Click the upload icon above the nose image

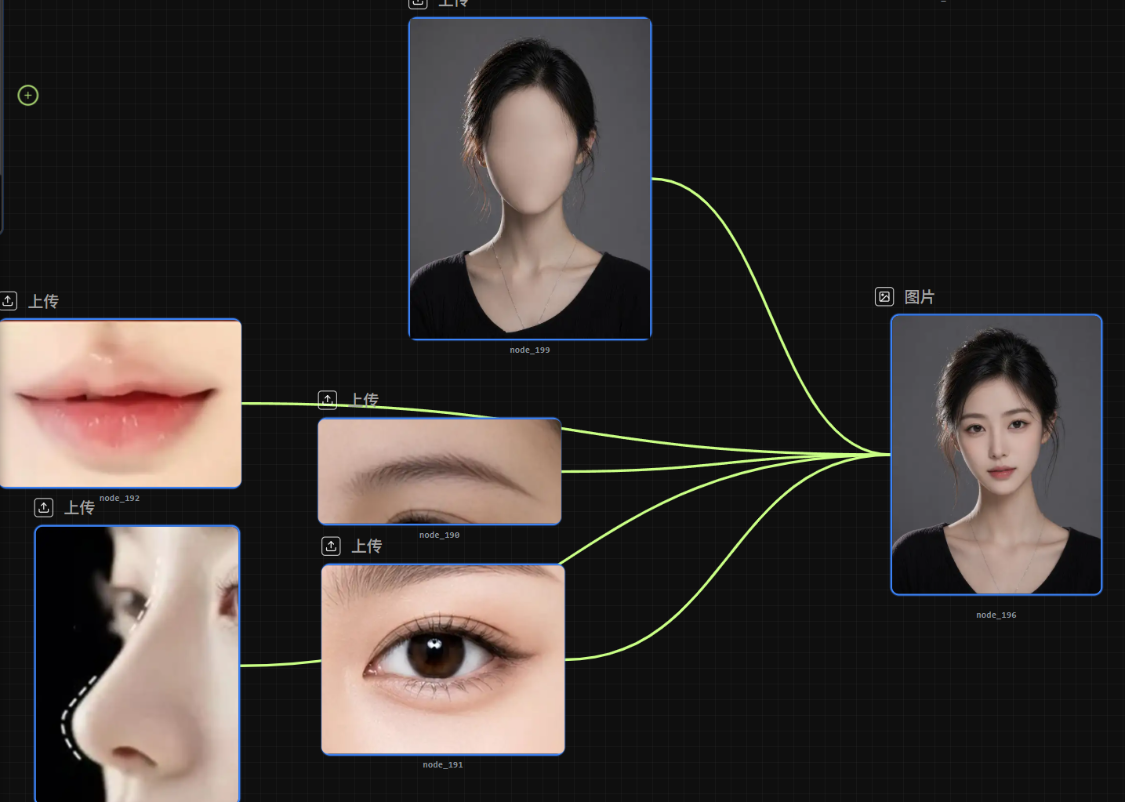(44, 508)
